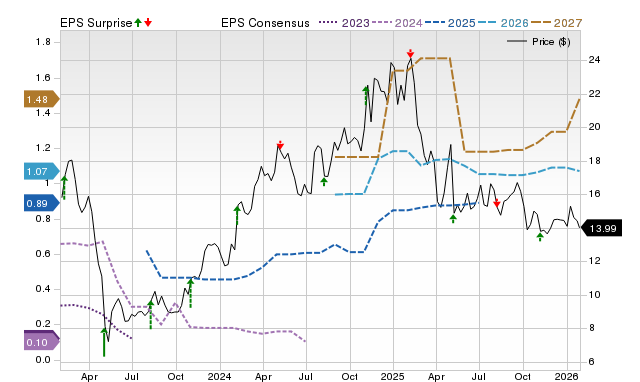Click the 2025 year label on the time axis

[393, 376]
